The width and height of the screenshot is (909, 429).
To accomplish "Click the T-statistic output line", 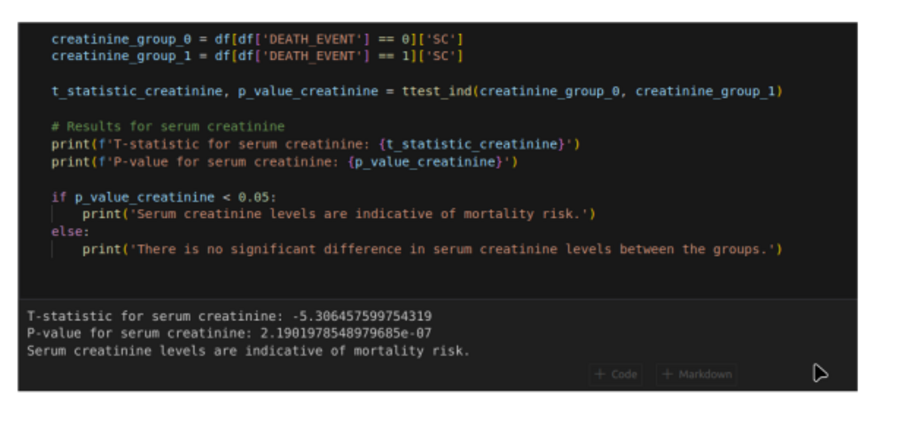I will tap(229, 316).
